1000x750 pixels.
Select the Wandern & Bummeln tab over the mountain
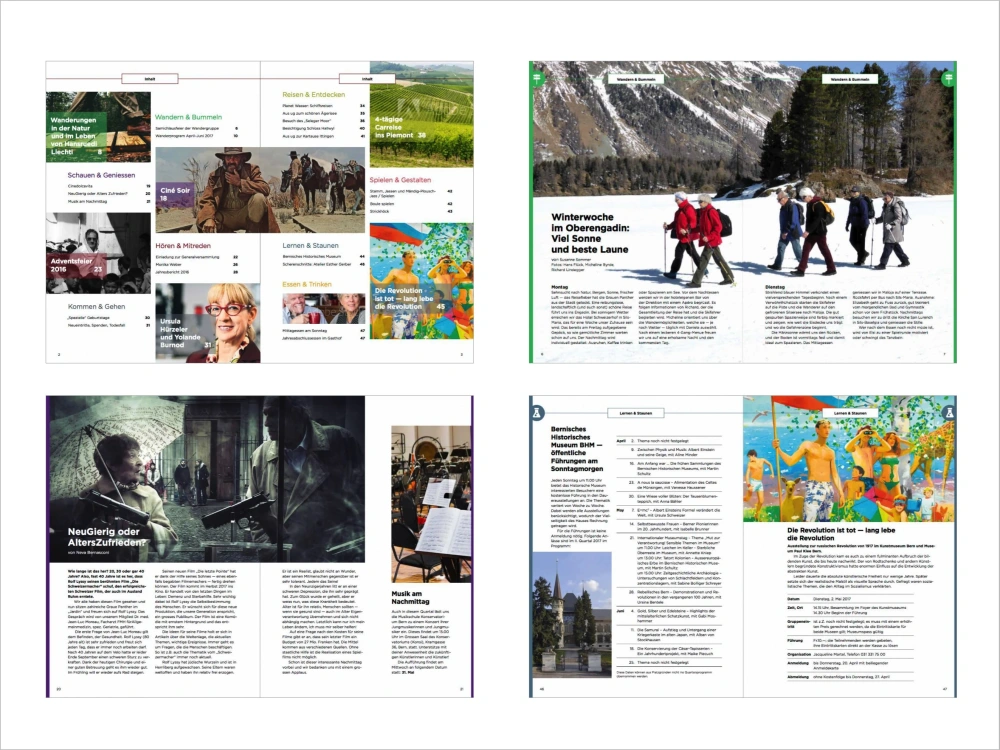point(636,79)
